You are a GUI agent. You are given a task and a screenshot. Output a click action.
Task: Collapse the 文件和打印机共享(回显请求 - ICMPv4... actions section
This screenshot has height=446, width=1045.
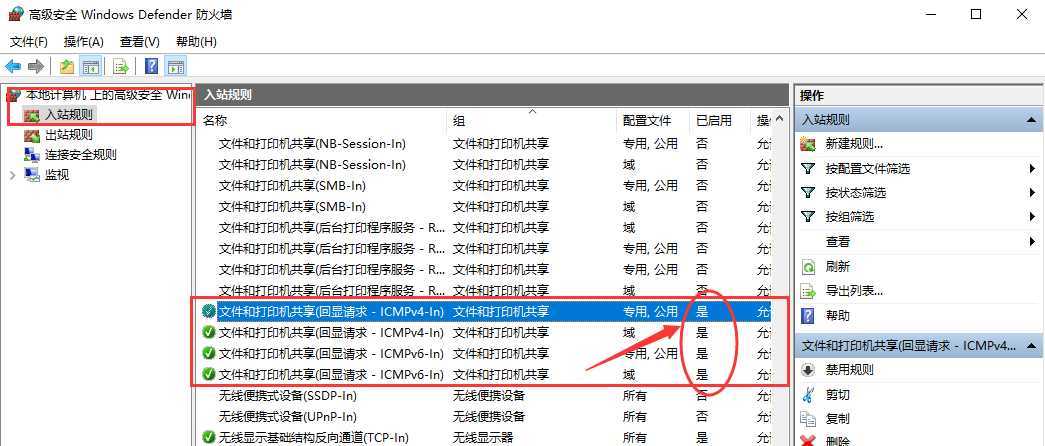[1031, 346]
